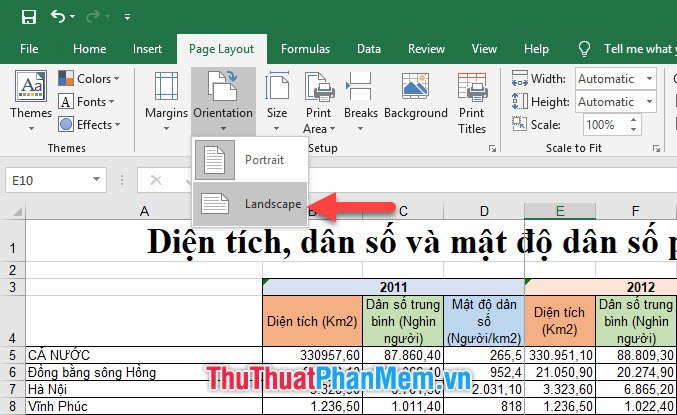Click the Scale 100% field
Image resolution: width=677 pixels, height=415 pixels.
coord(604,125)
